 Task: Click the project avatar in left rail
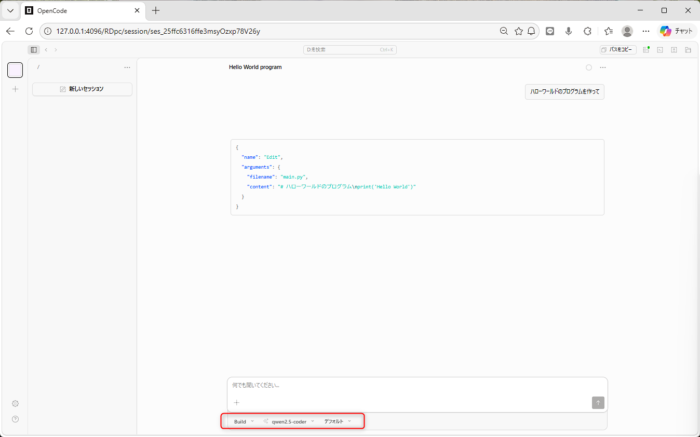point(15,70)
